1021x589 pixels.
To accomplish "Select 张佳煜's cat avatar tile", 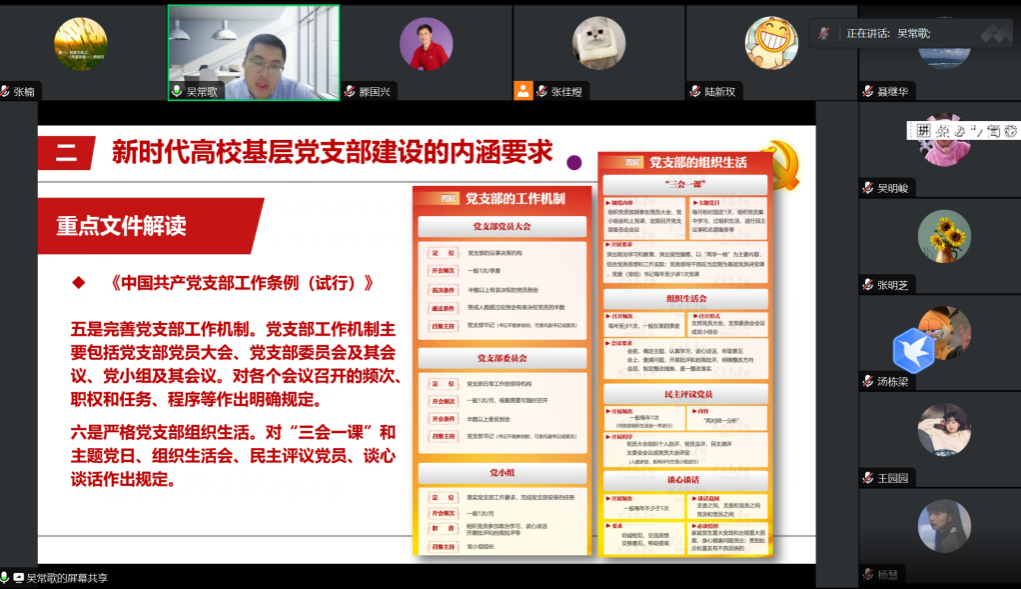I will point(598,44).
